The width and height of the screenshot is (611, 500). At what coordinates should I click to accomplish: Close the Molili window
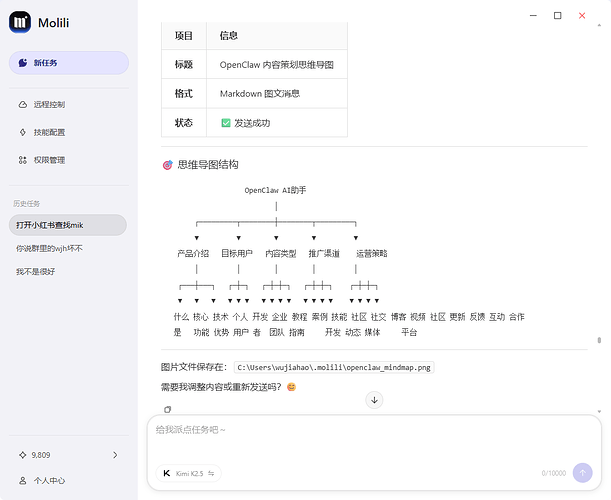click(x=582, y=16)
